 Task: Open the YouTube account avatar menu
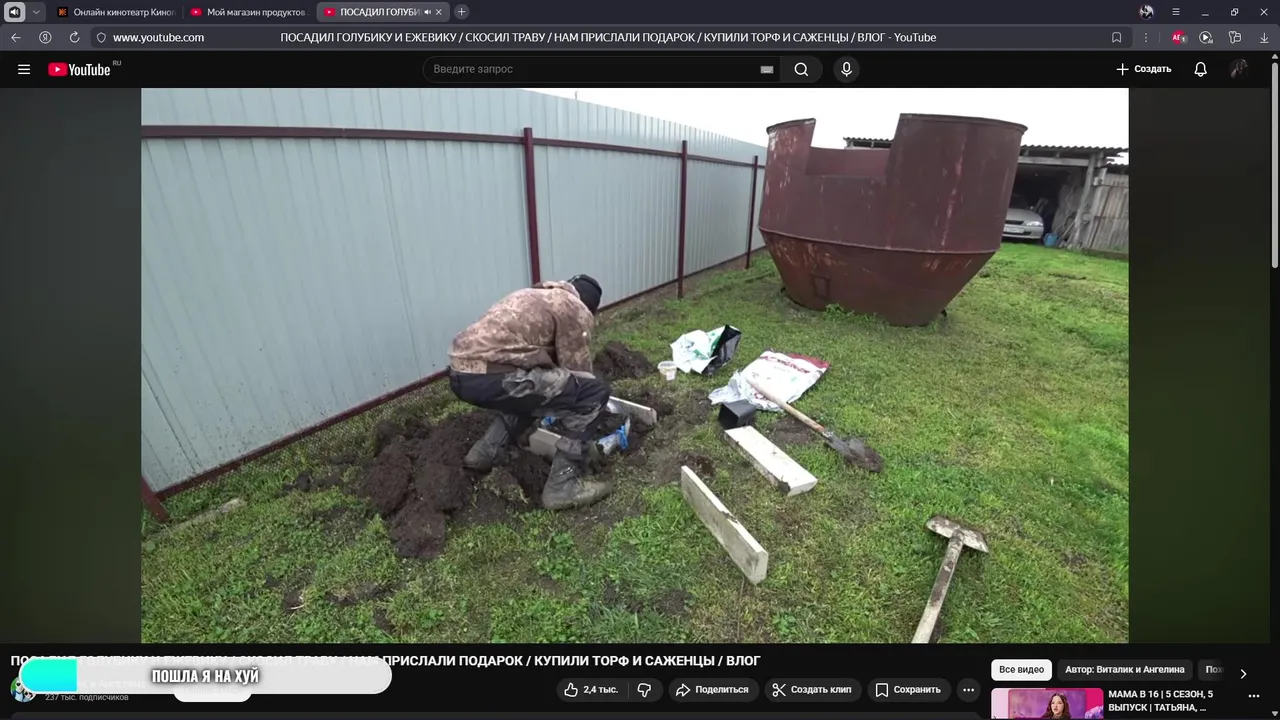(1239, 69)
